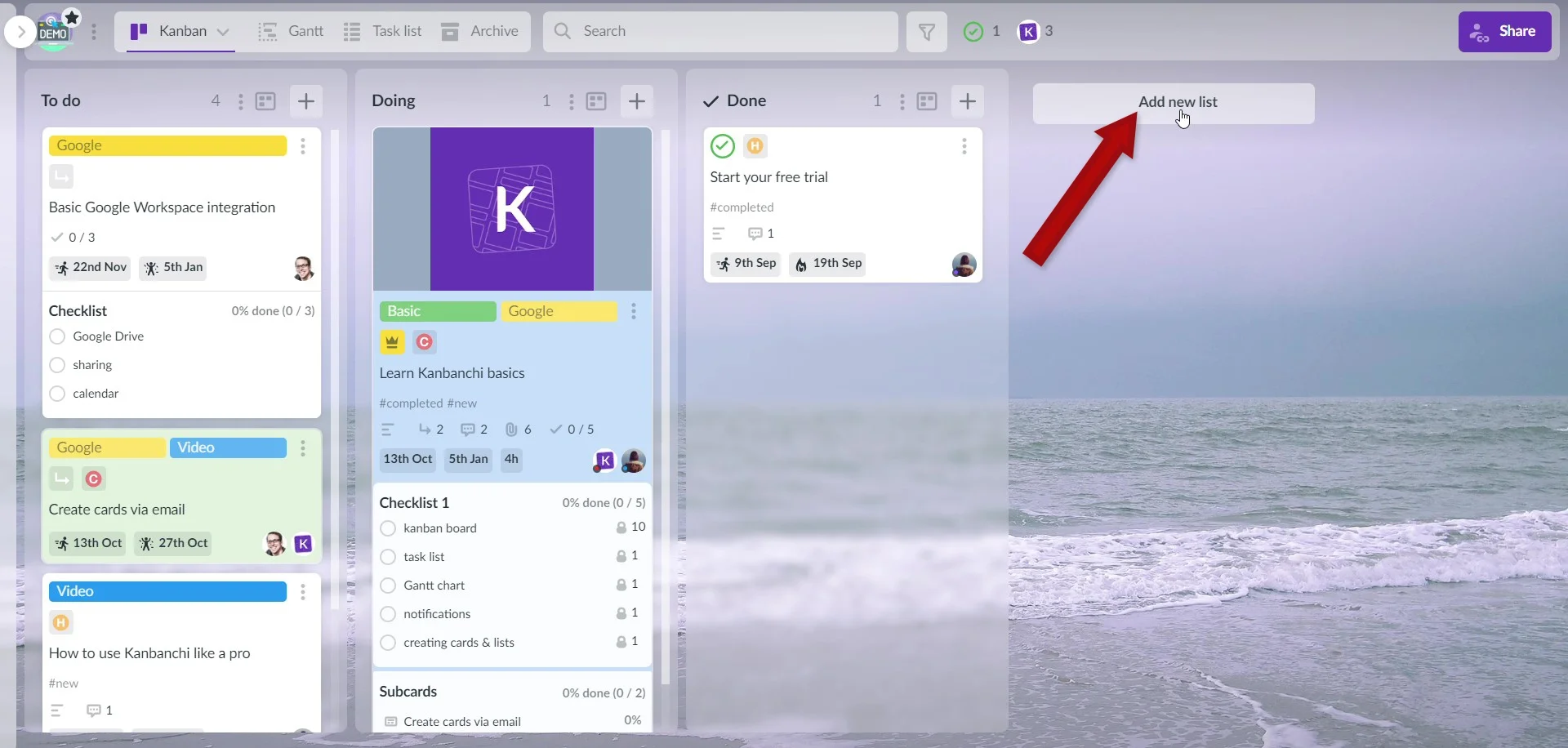Open the filter funnel button

tap(927, 32)
